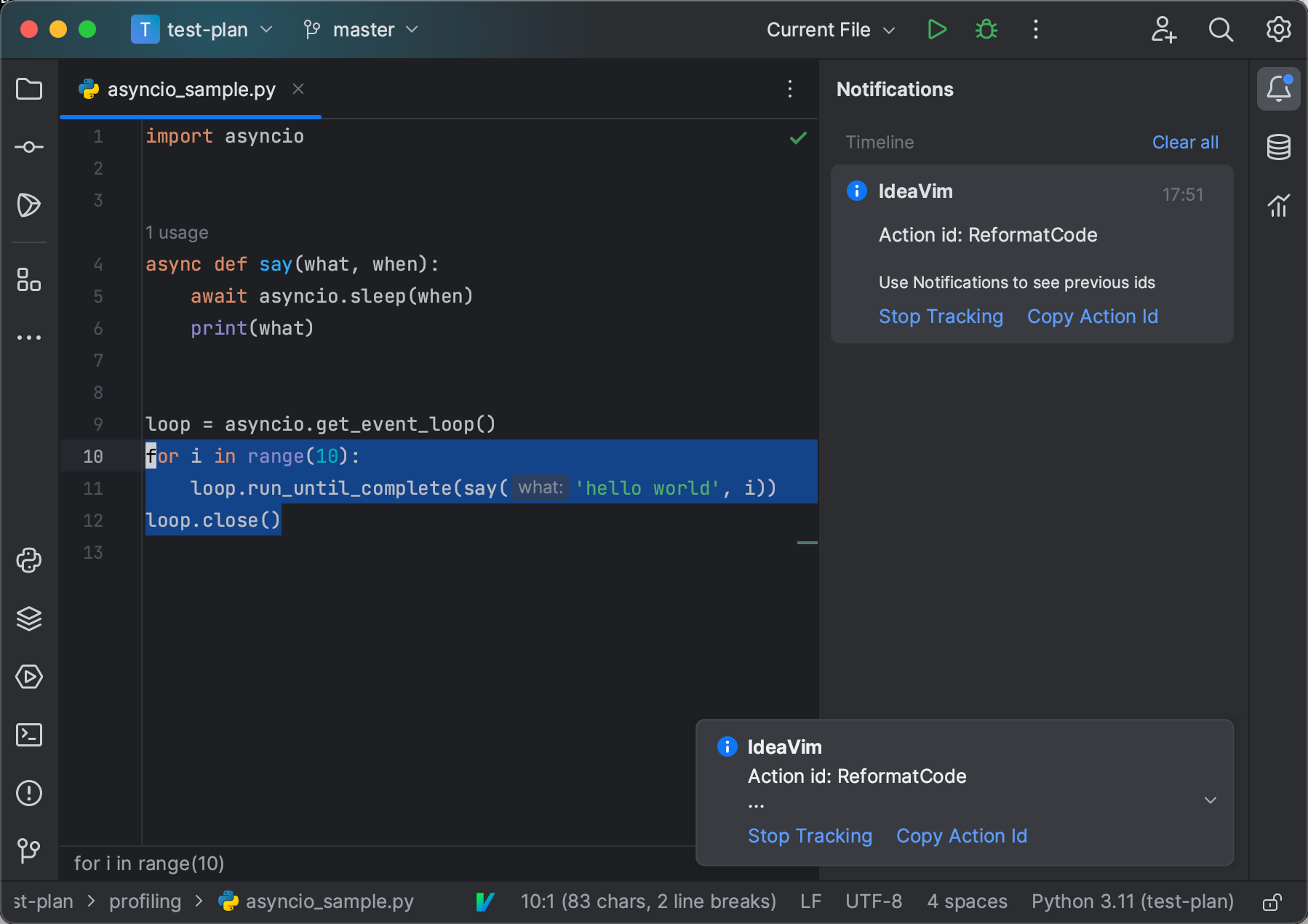This screenshot has height=924, width=1308.
Task: Click Clear all in Notifications timeline
Action: pyautogui.click(x=1184, y=142)
